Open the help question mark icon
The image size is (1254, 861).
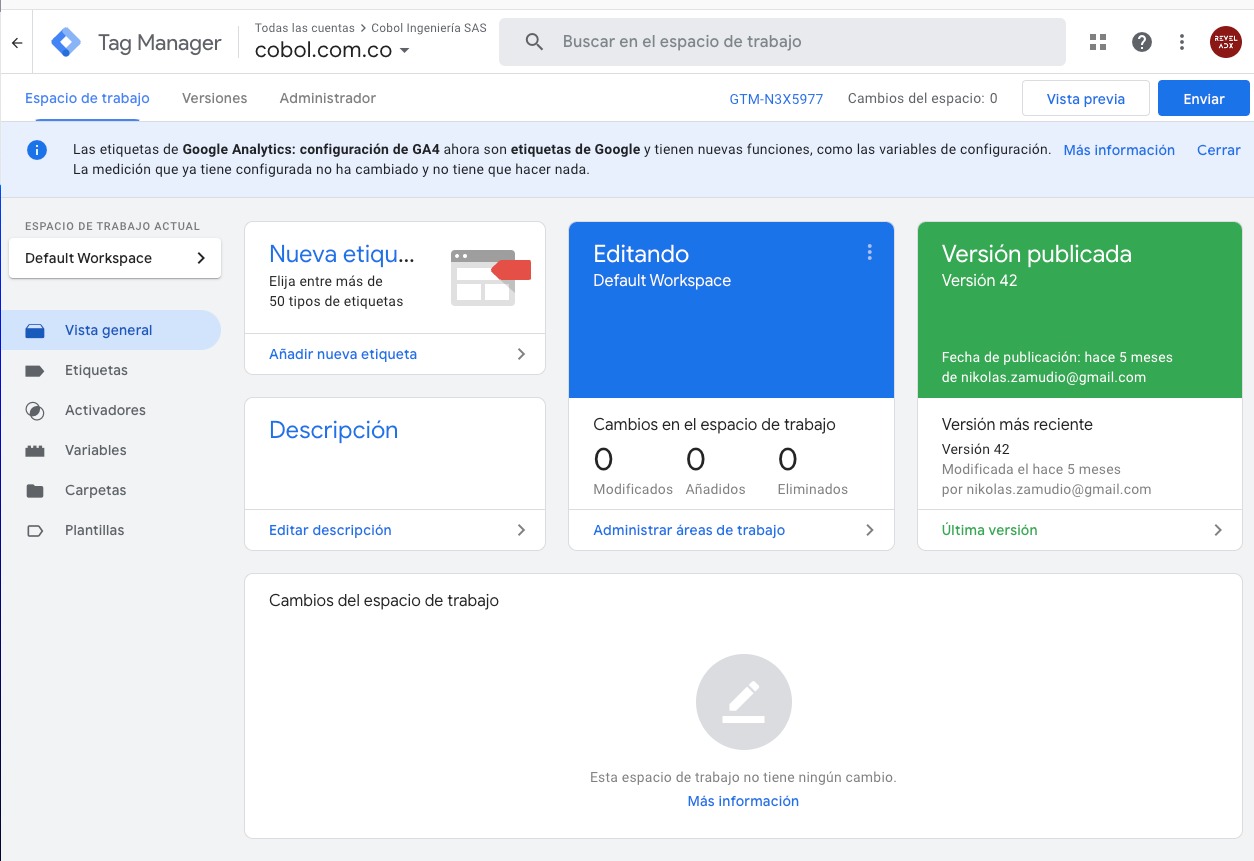(x=1141, y=42)
